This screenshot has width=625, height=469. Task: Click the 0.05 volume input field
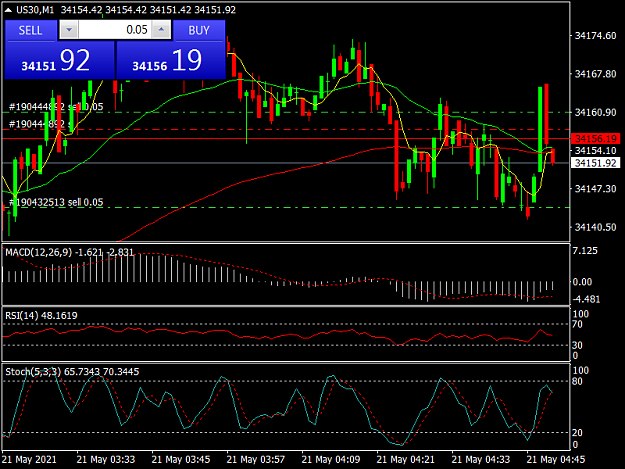point(115,30)
